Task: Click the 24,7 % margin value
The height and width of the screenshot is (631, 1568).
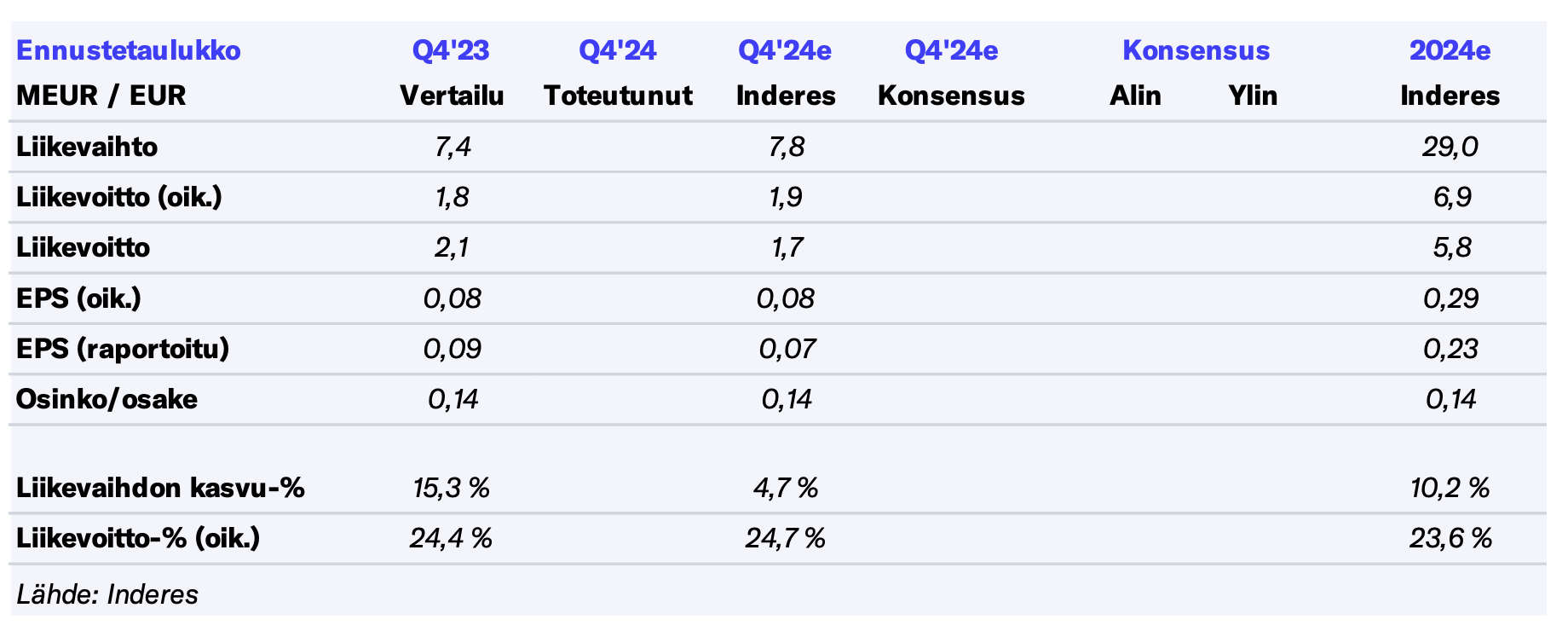Action: point(785,538)
